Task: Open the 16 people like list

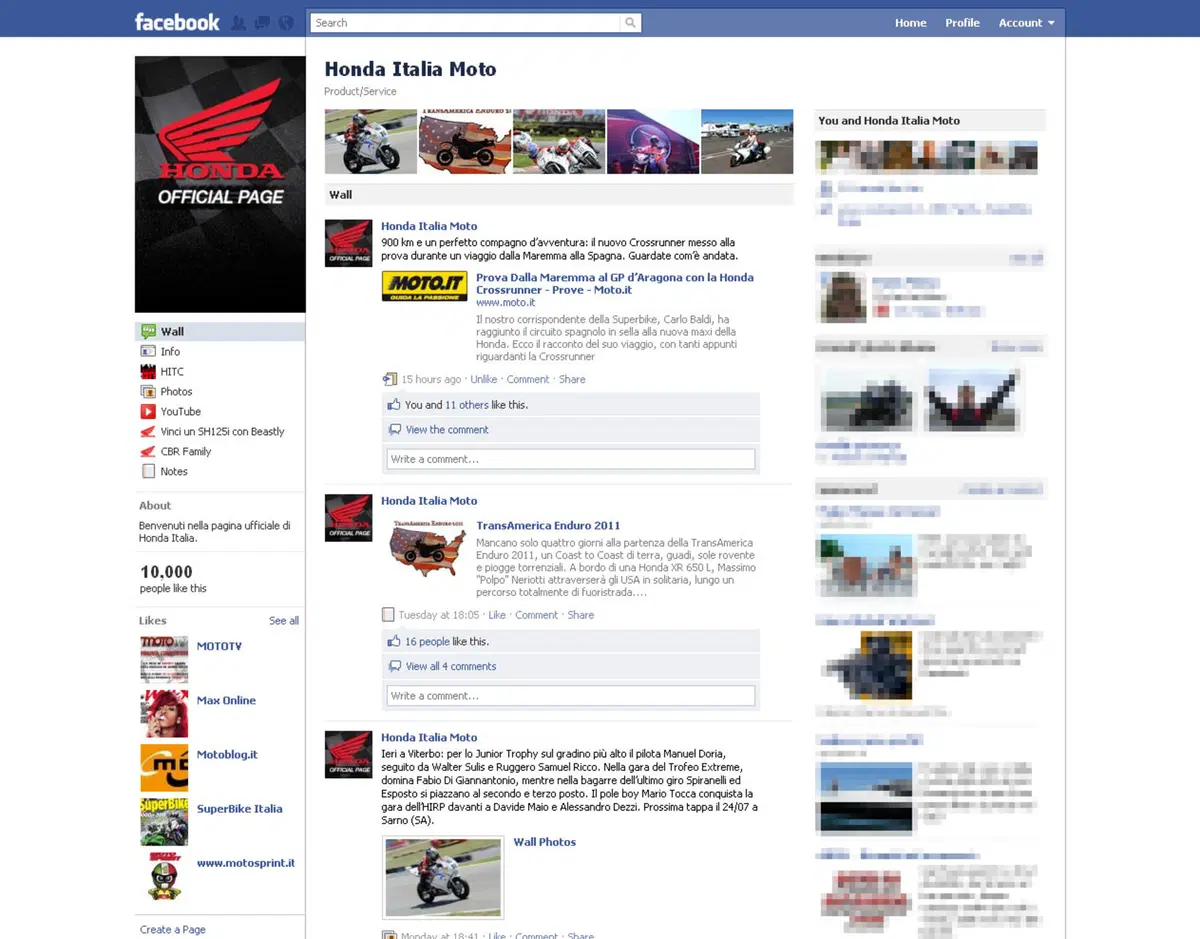Action: pyautogui.click(x=427, y=641)
